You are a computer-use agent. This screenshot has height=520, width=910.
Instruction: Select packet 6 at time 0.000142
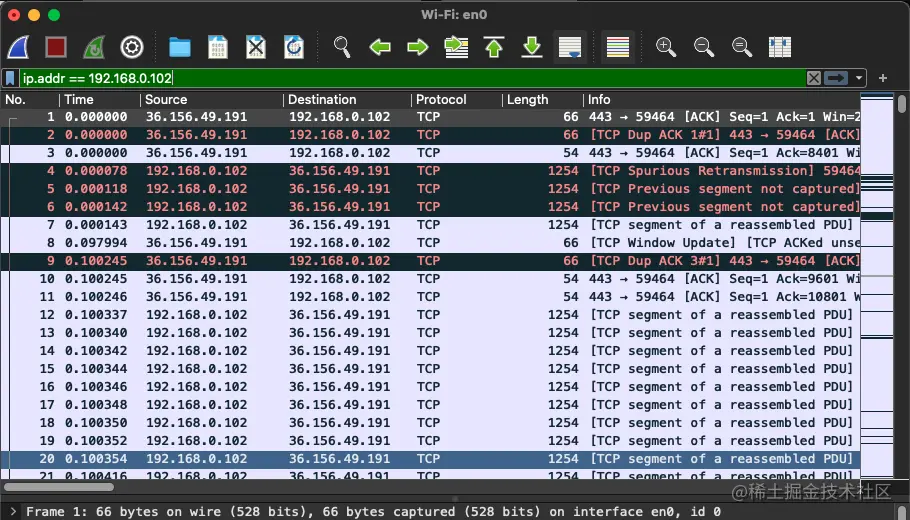coord(430,207)
